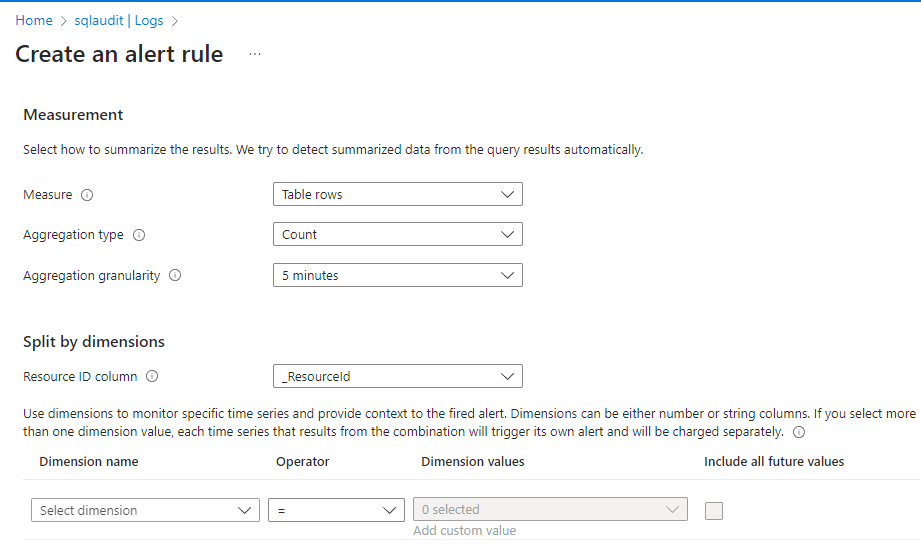Image resolution: width=921 pixels, height=548 pixels.
Task: Expand the _ResourceId column dropdown
Action: [x=397, y=377]
